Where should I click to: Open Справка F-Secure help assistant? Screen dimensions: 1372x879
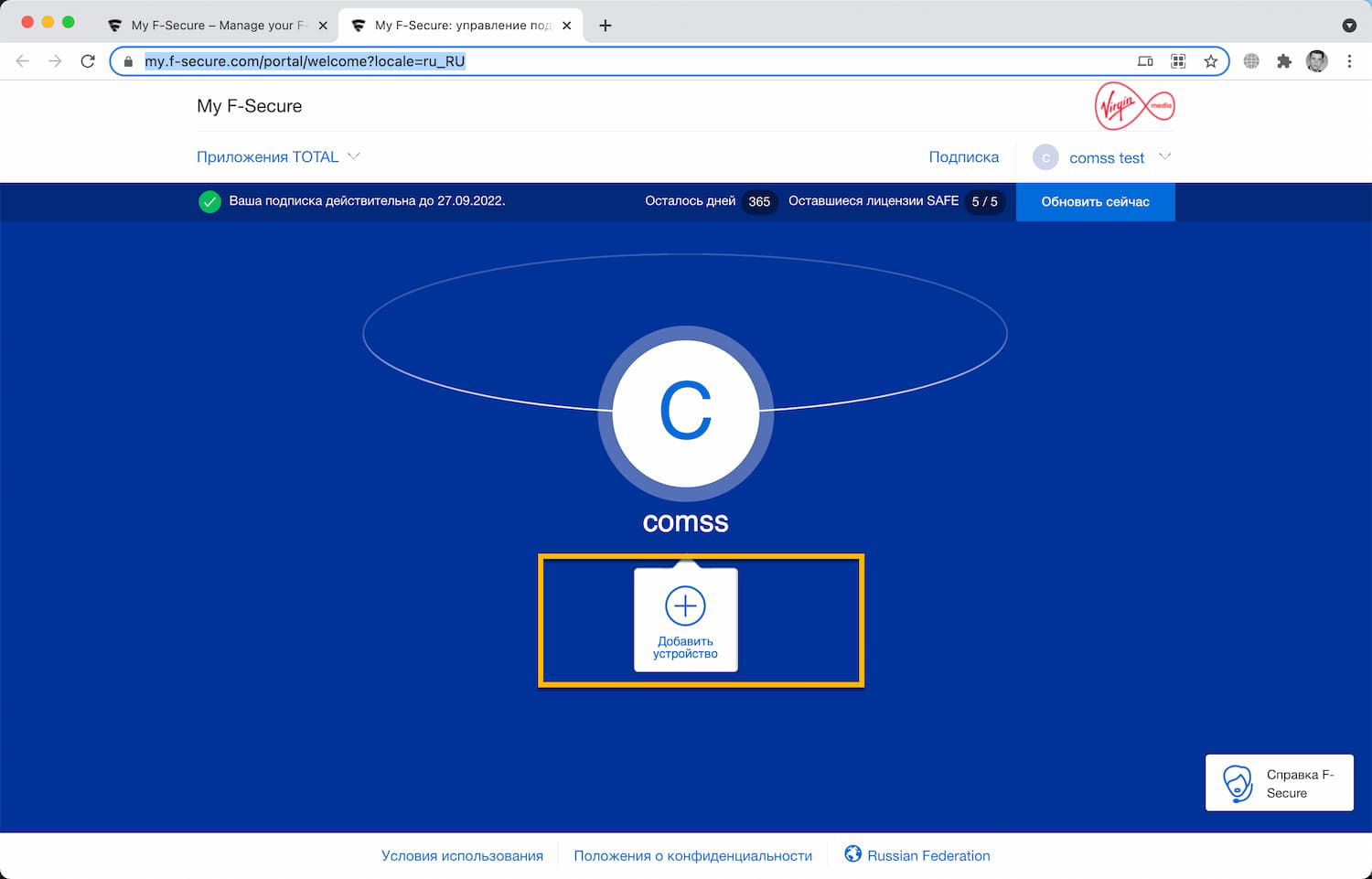pyautogui.click(x=1279, y=782)
